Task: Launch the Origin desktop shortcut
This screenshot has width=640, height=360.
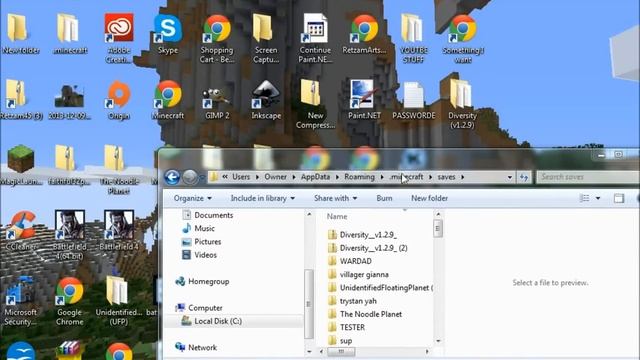Action: tap(119, 100)
